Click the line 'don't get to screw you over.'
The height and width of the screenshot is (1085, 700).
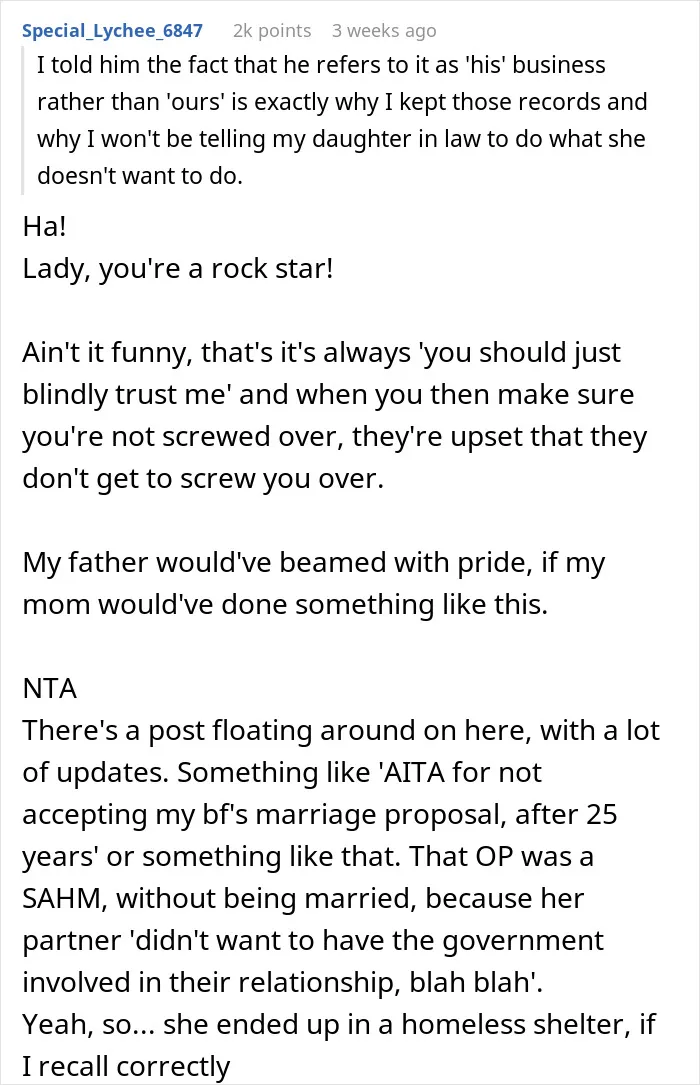click(x=203, y=479)
